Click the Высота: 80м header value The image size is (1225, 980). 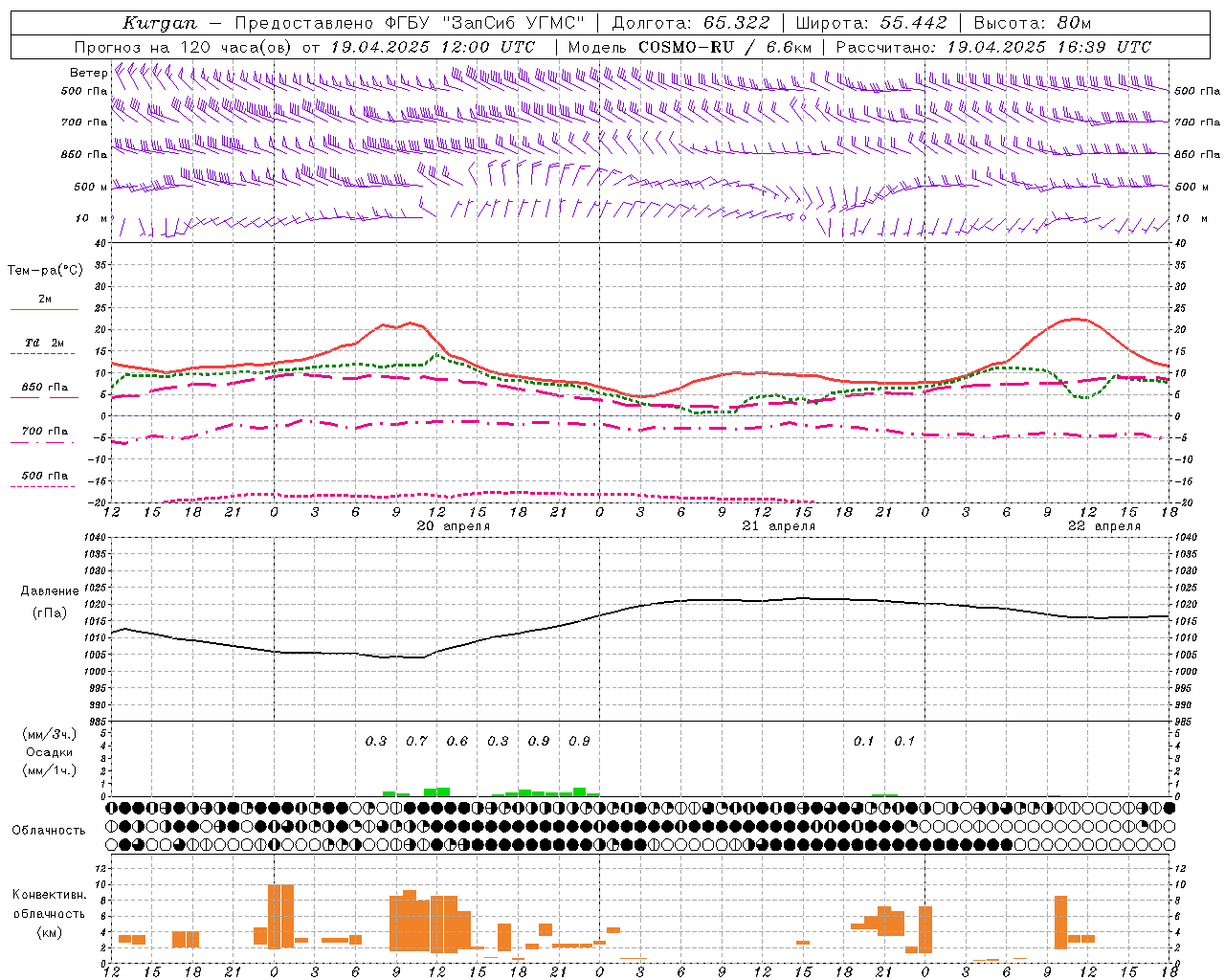[x=1032, y=23]
